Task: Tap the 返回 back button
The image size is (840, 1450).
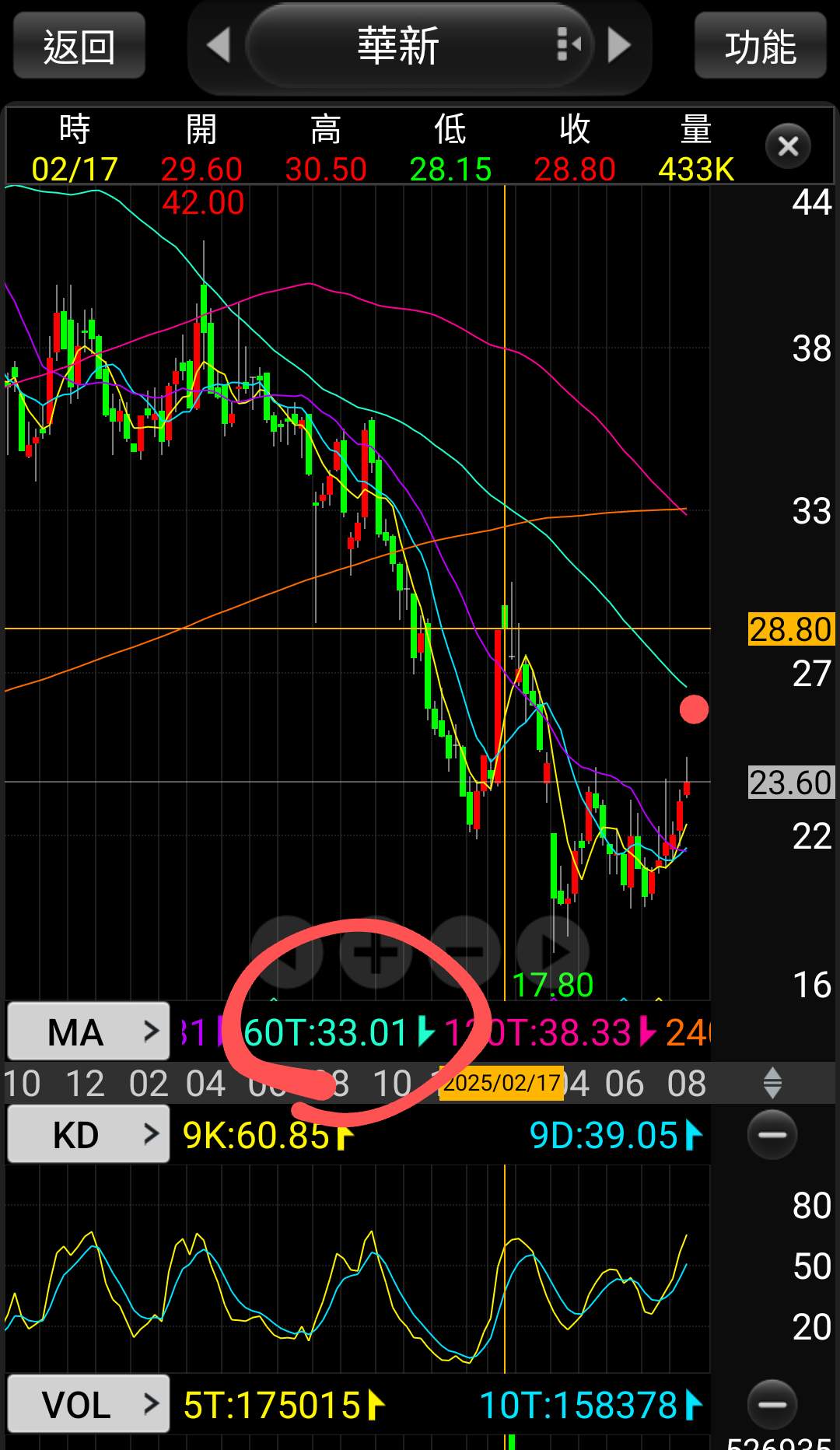Action: tap(79, 47)
